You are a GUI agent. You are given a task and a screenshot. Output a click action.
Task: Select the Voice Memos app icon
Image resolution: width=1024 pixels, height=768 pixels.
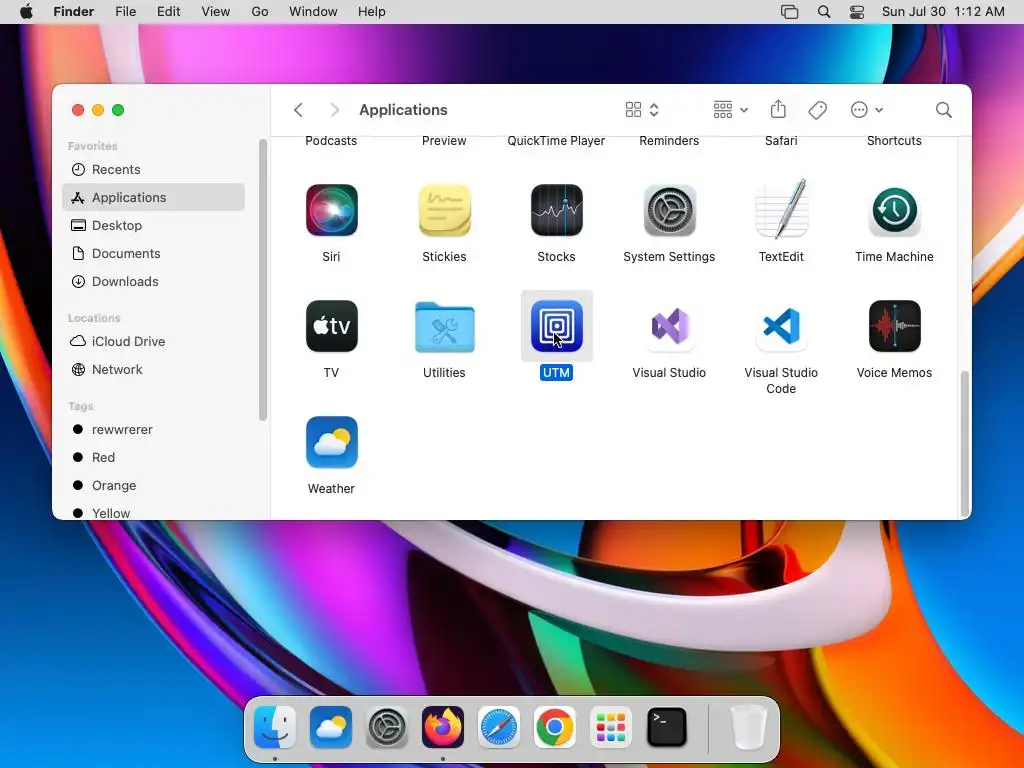[x=894, y=326]
